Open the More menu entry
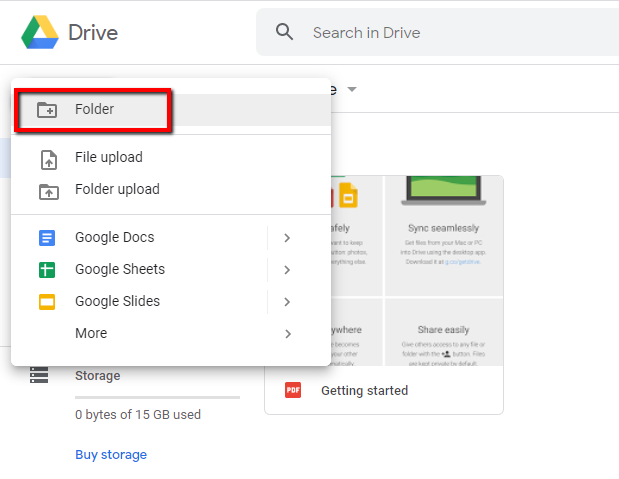This screenshot has height=479, width=619. click(x=171, y=334)
